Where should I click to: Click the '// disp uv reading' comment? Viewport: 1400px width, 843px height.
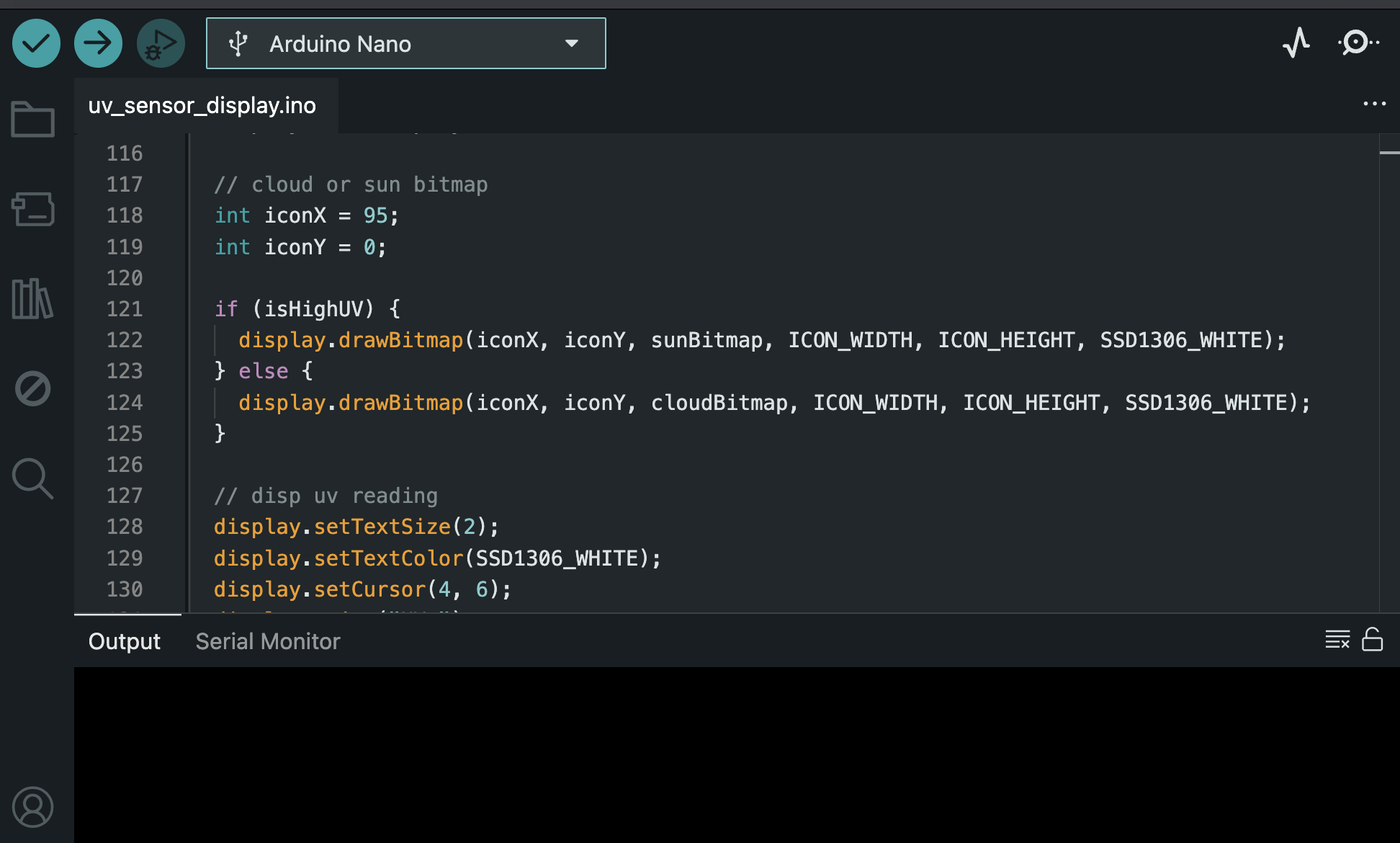326,496
